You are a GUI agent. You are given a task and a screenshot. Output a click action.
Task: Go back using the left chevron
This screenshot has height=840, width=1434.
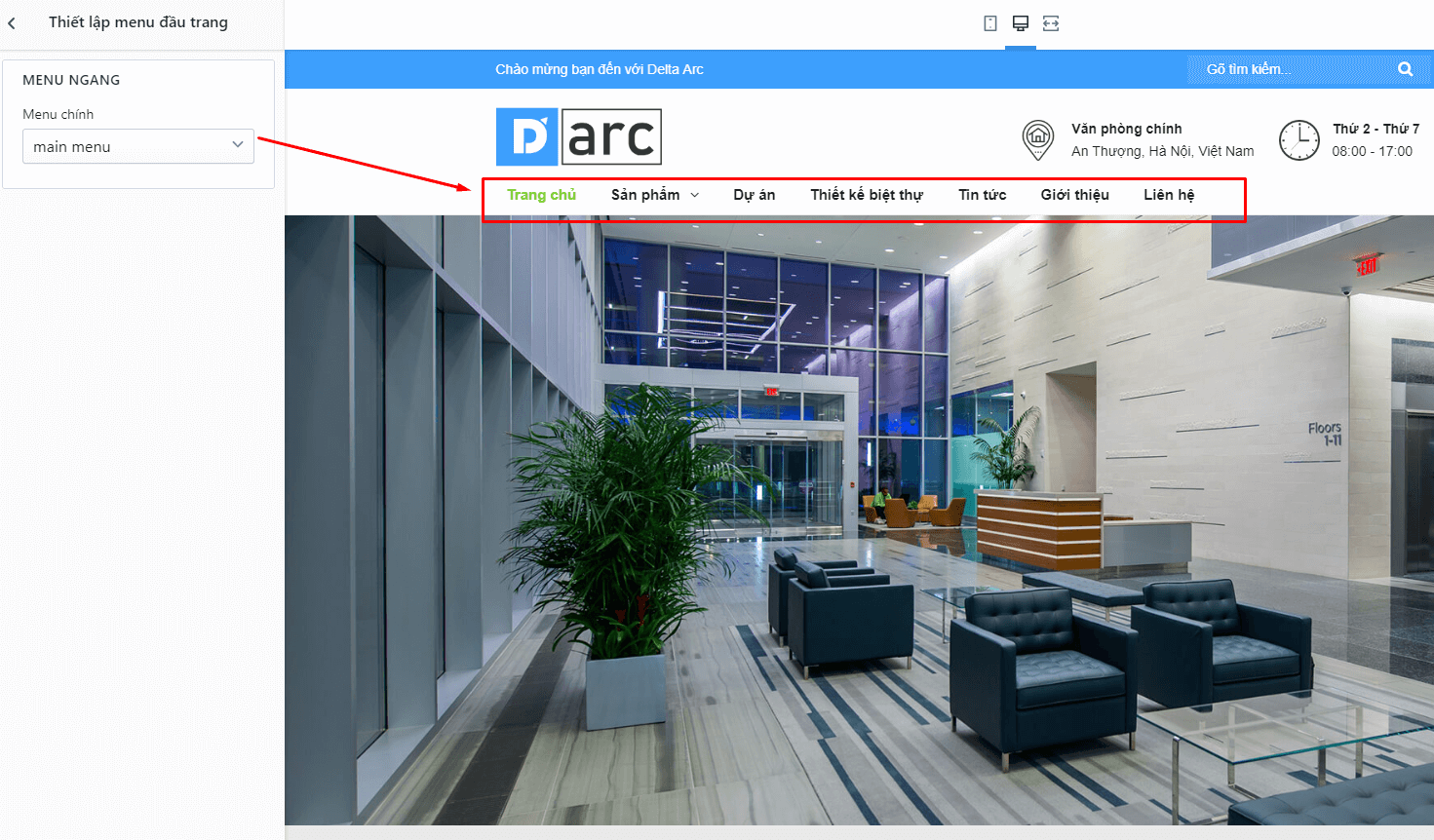(x=12, y=22)
